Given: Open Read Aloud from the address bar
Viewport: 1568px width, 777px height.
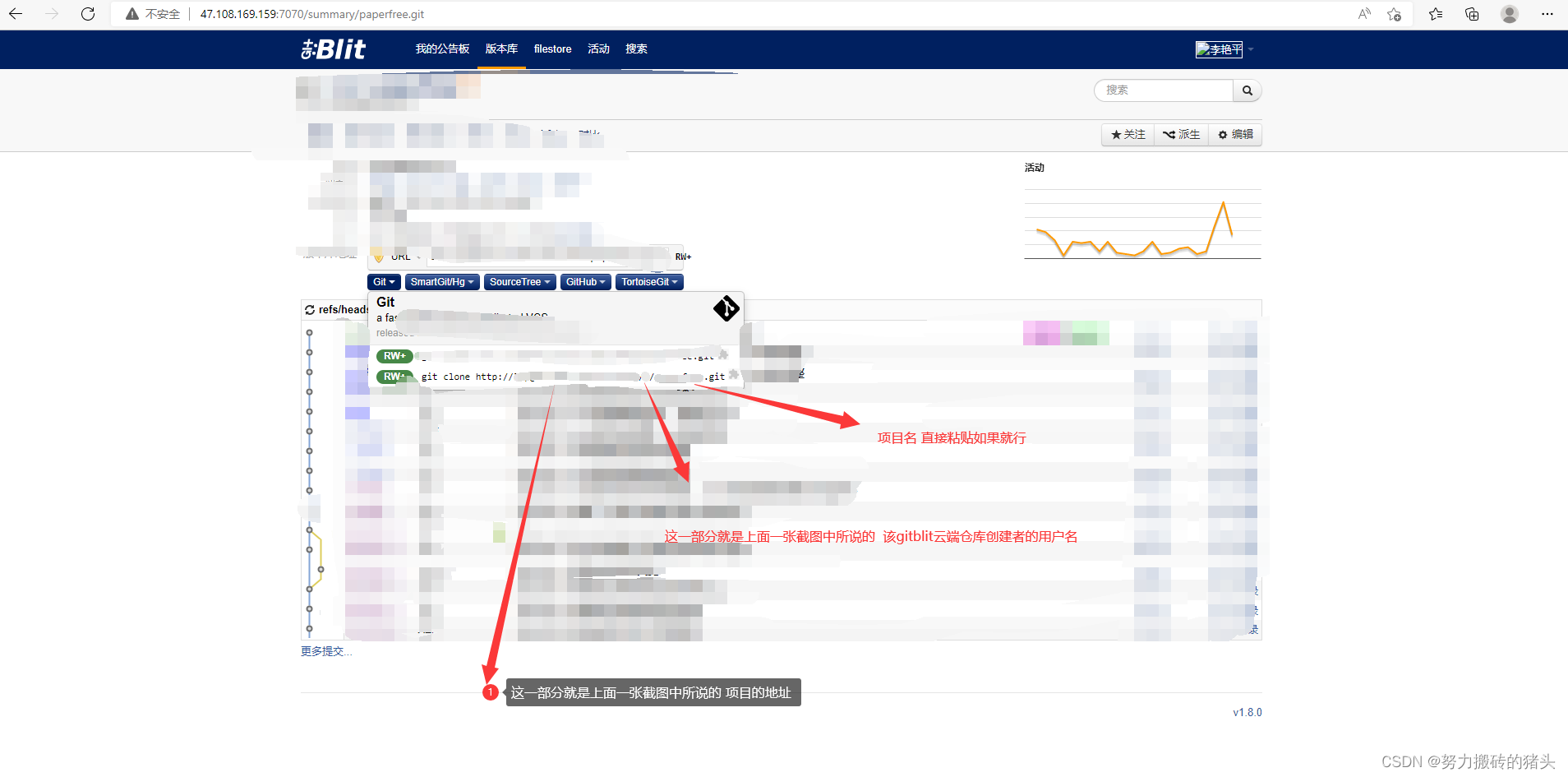Looking at the screenshot, I should [x=1364, y=14].
